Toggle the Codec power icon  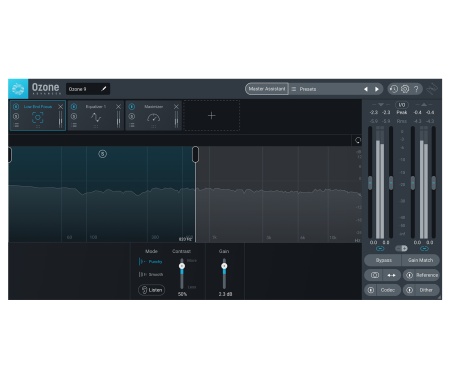click(x=371, y=290)
